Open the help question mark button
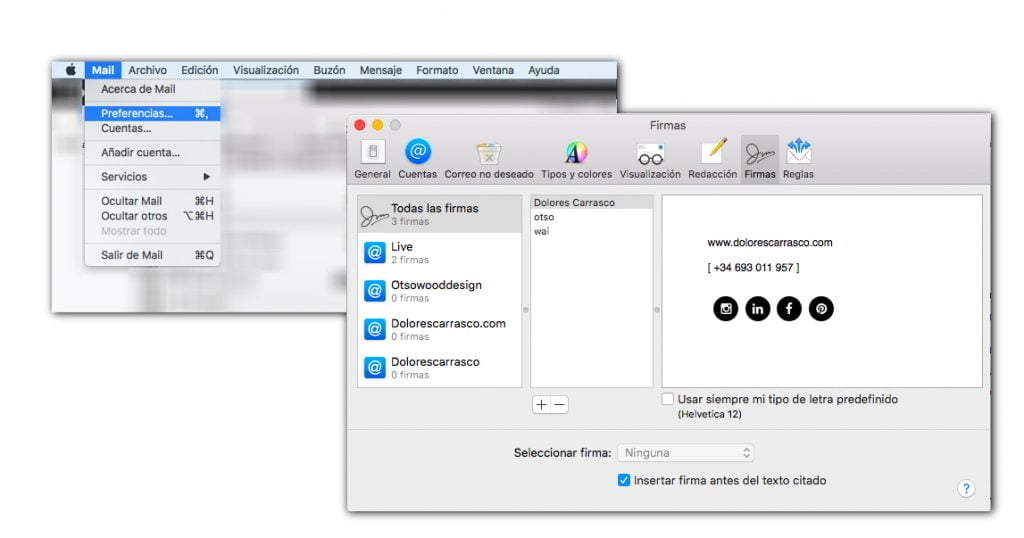This screenshot has width=1024, height=538. pyautogui.click(x=966, y=488)
